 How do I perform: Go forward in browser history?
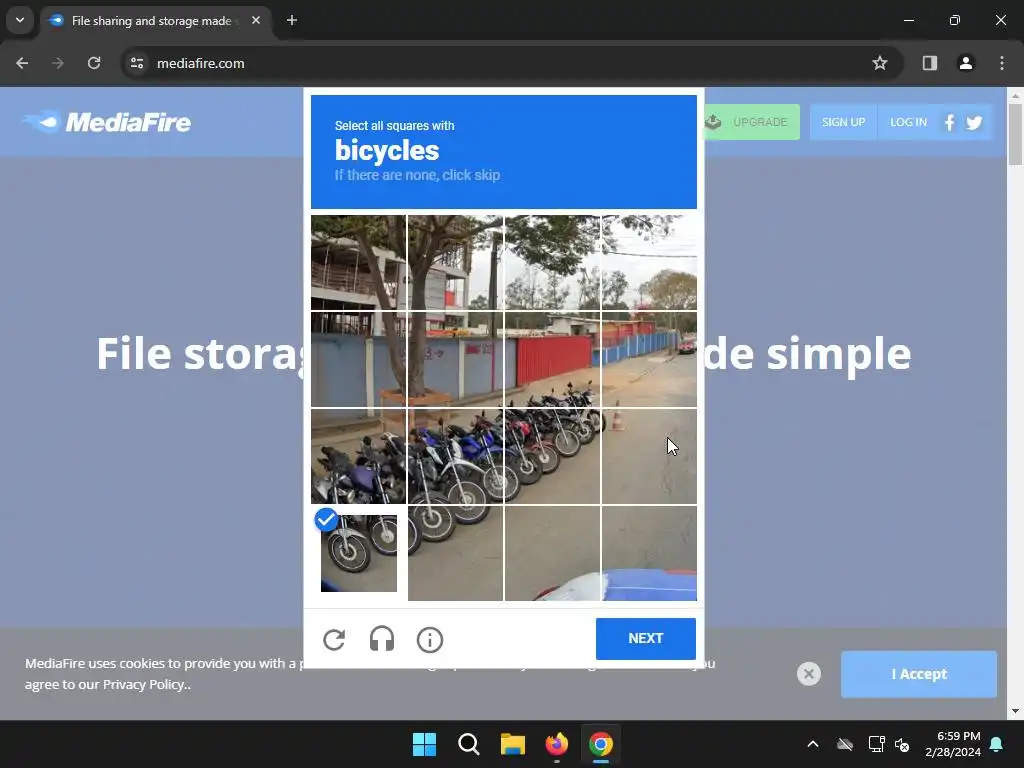pos(58,63)
